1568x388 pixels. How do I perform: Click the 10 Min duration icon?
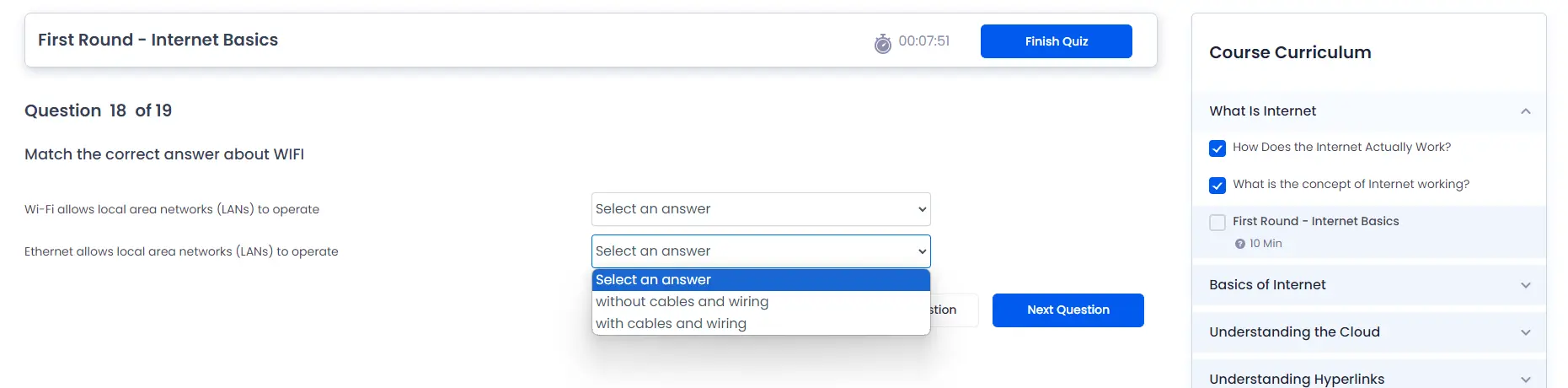[1239, 244]
